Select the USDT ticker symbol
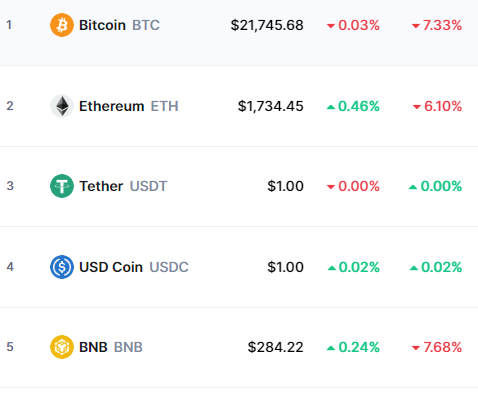 (x=148, y=186)
